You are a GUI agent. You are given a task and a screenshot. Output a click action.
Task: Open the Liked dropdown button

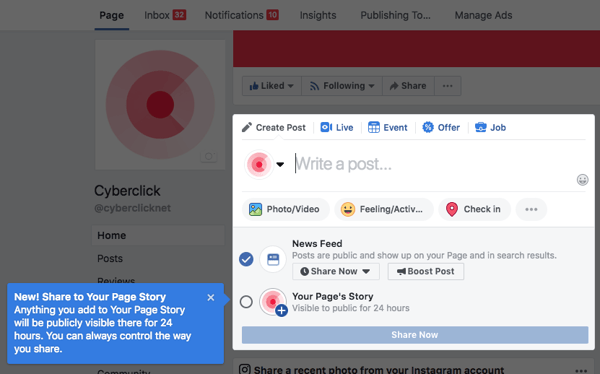(272, 86)
